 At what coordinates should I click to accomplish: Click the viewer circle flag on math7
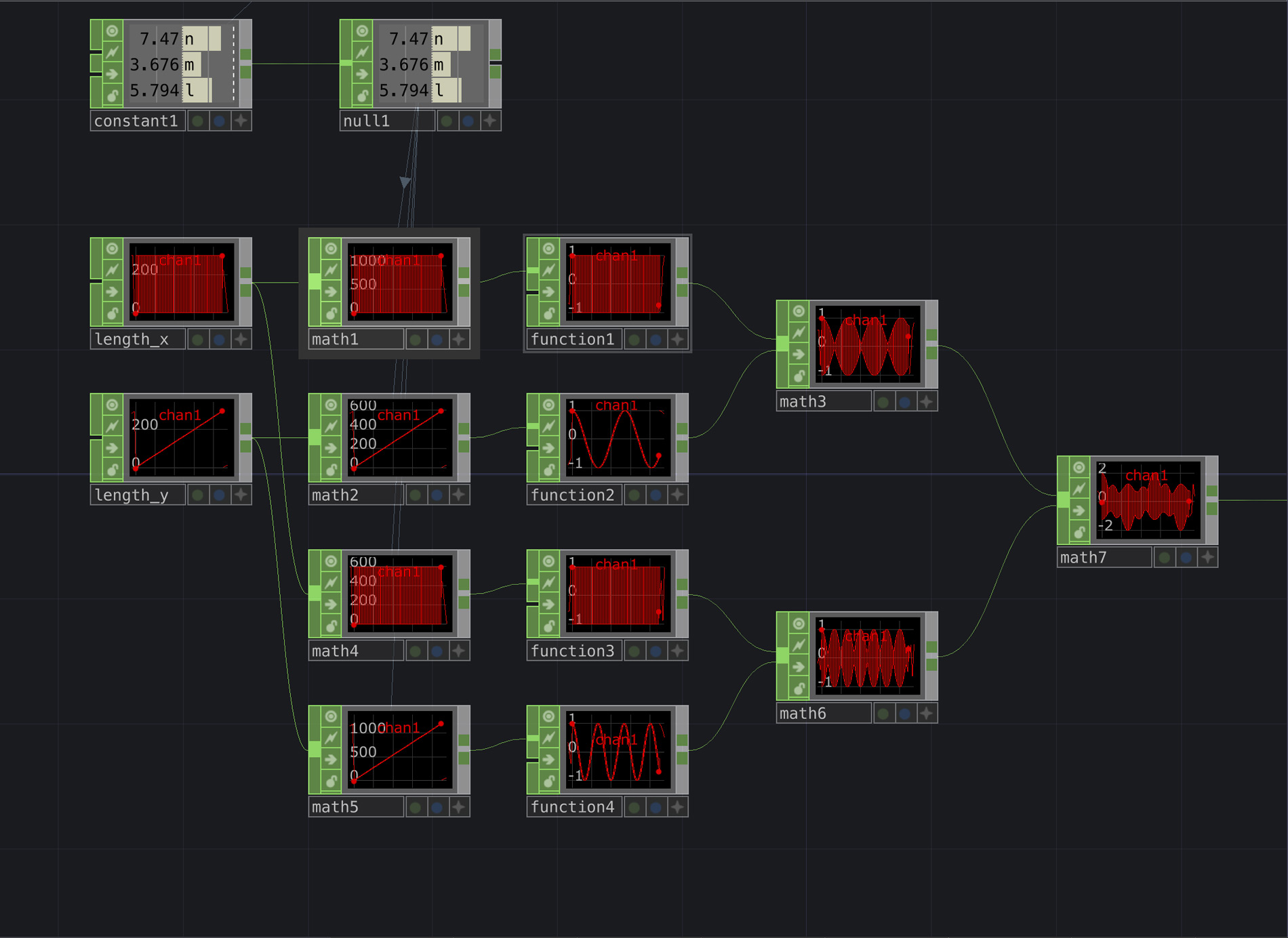(x=1079, y=467)
